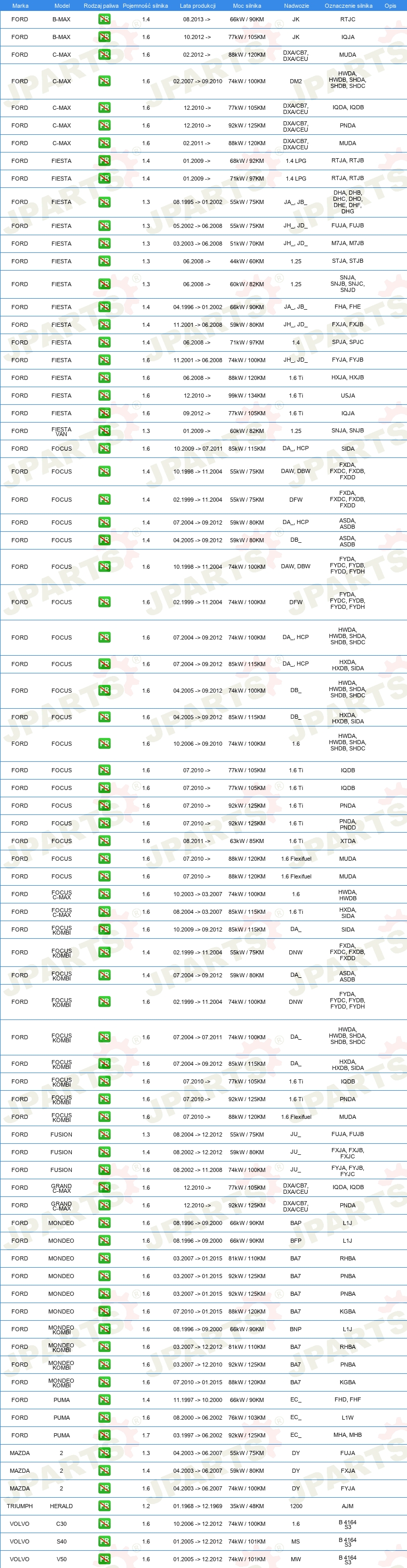
Task: Click the Marka column header
Action: (x=20, y=6)
